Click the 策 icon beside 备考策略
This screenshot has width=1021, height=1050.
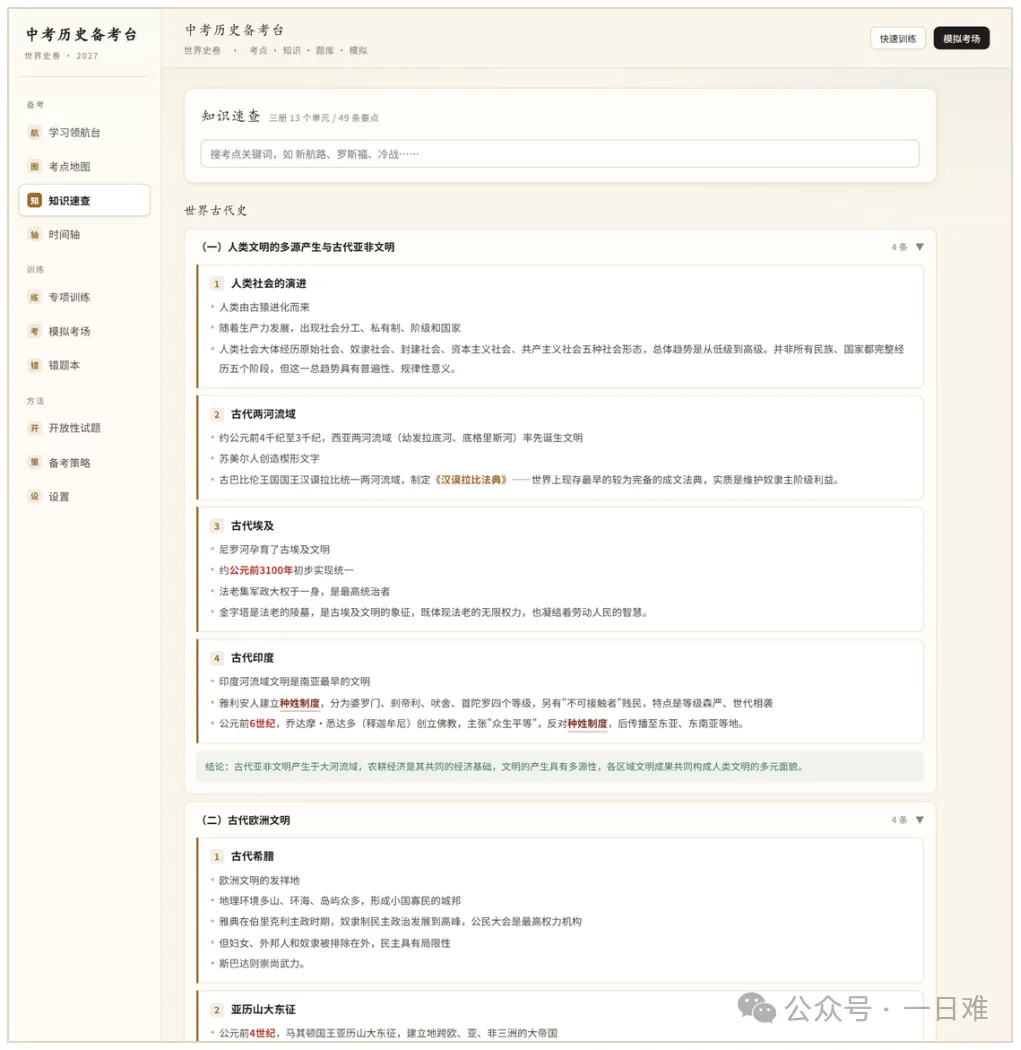[34, 462]
